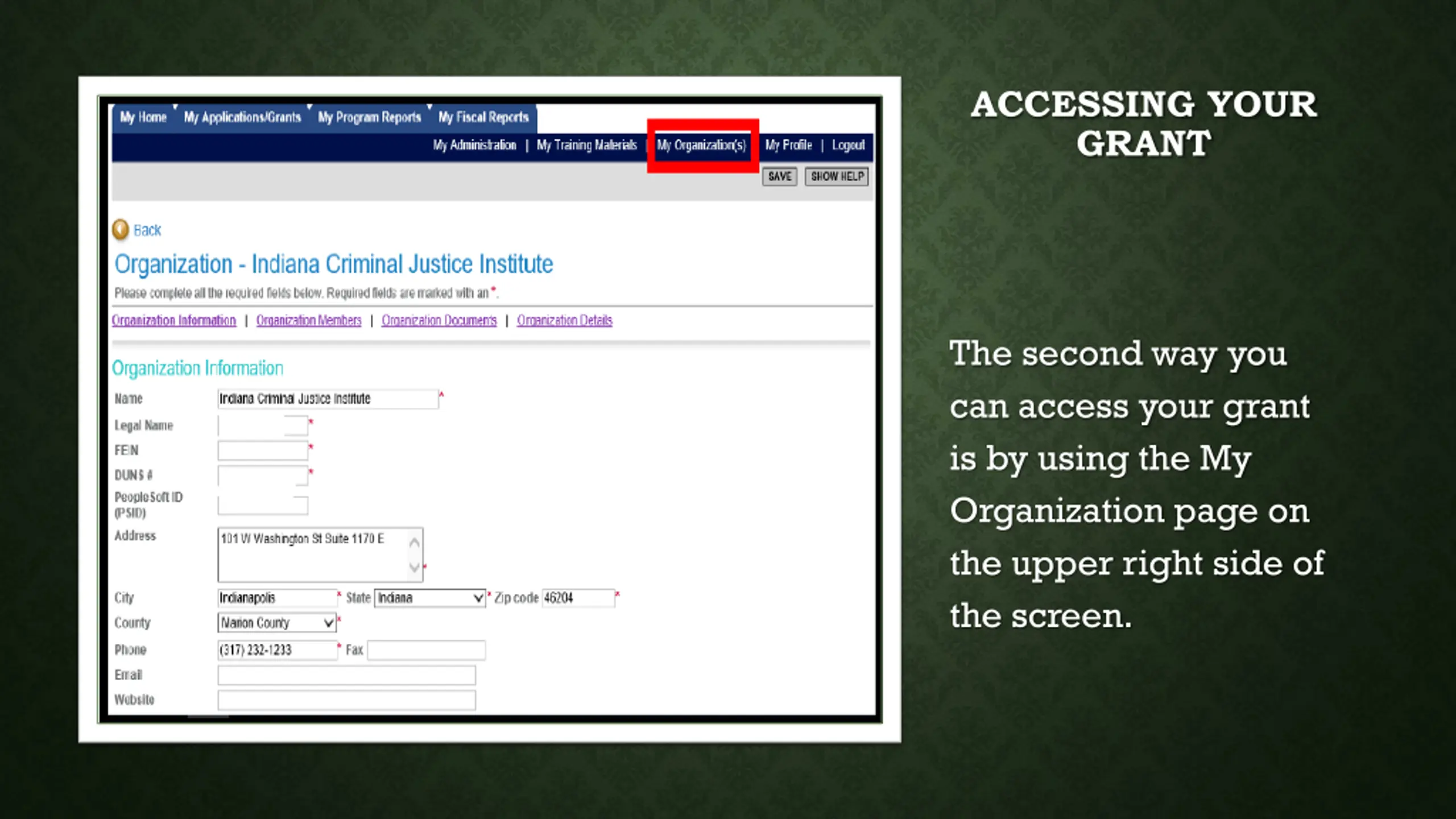Open the County dropdown Marion County

[x=277, y=623]
